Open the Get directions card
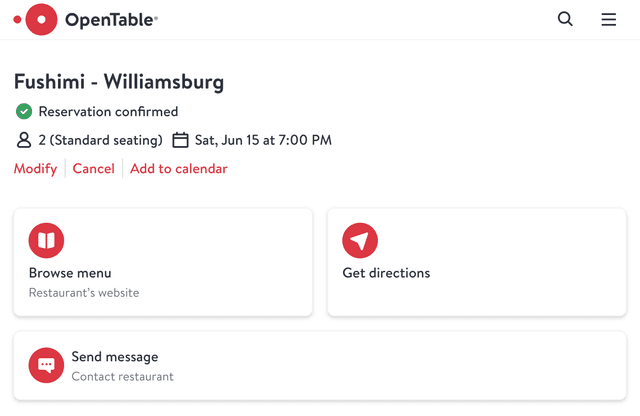640x416 pixels. pyautogui.click(x=477, y=262)
